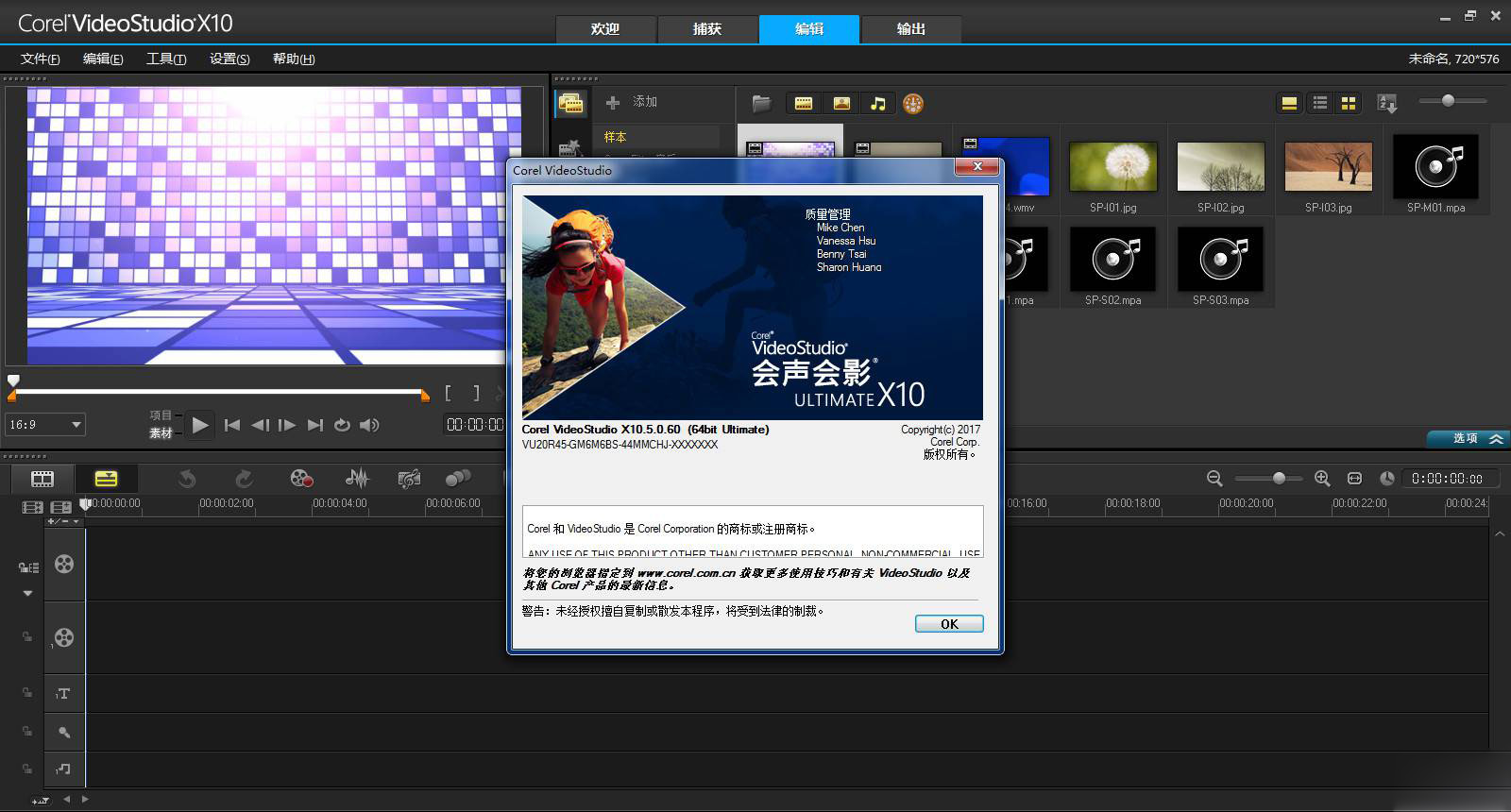Open the 编辑 menu

pyautogui.click(x=103, y=59)
